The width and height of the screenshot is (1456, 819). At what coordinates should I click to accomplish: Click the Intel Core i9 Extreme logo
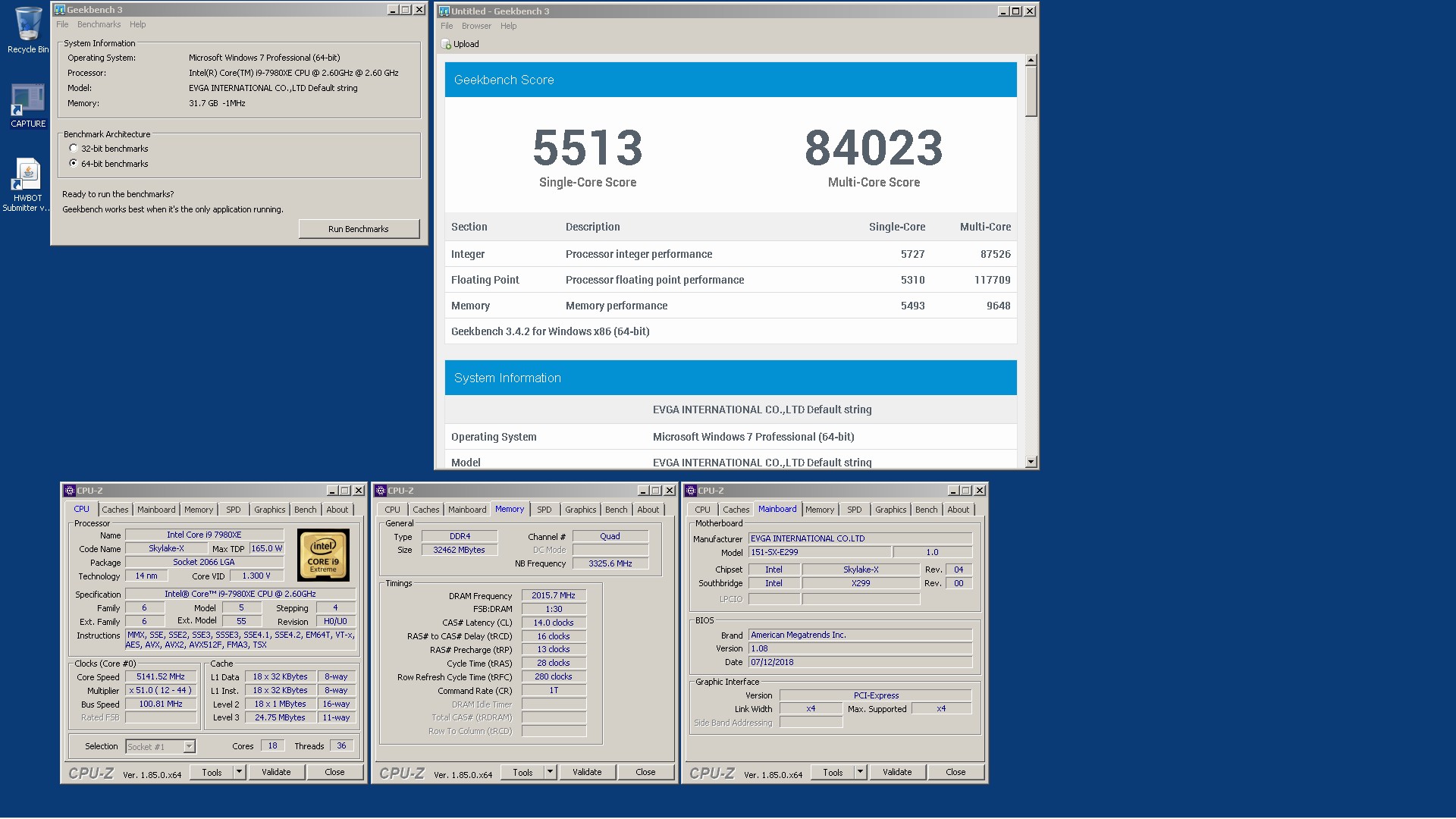coord(323,555)
